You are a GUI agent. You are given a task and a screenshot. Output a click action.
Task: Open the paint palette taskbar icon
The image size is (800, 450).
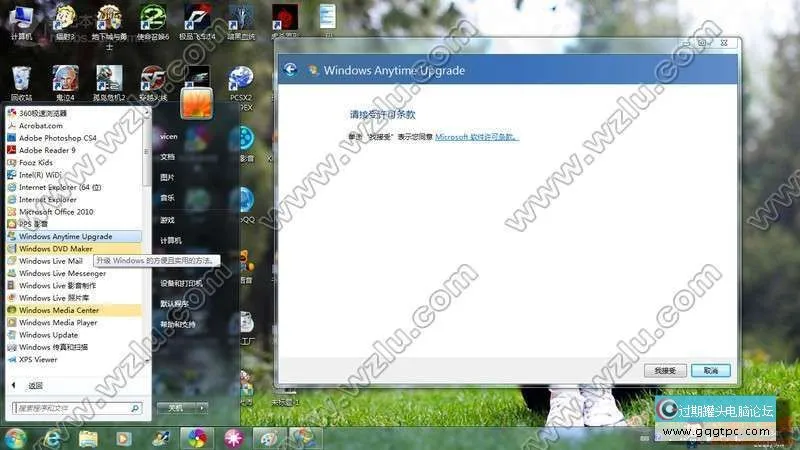(269, 438)
